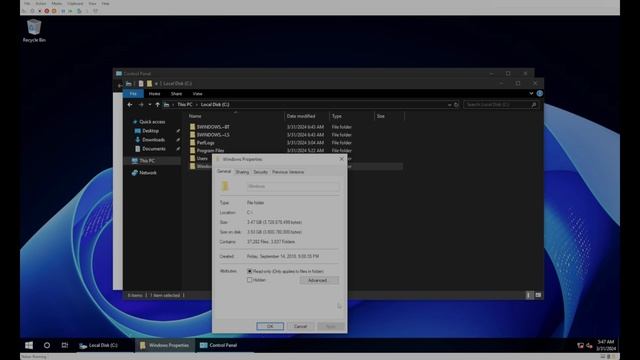Image resolution: width=640 pixels, height=360 pixels.
Task: Click This PC in address breadcrumb
Action: (x=184, y=105)
